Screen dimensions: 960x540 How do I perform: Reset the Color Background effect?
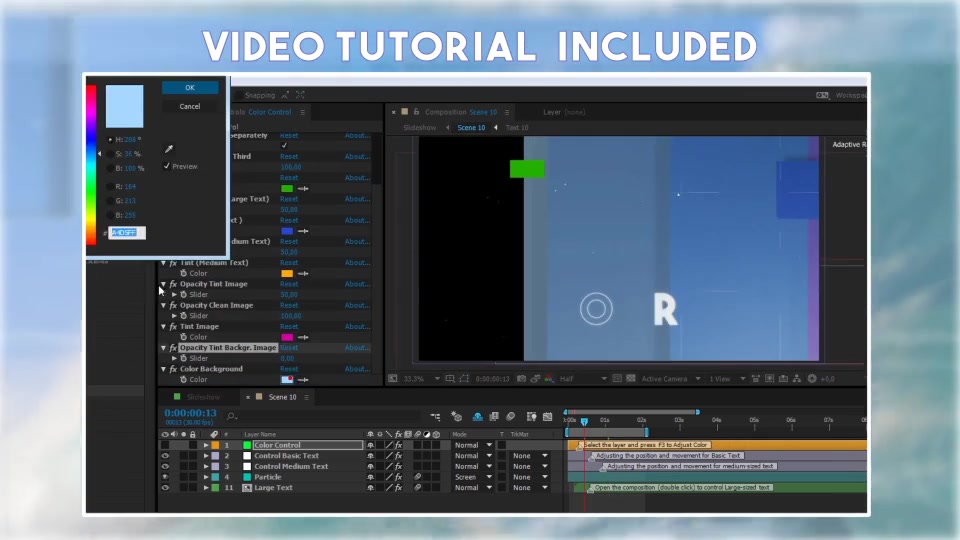coord(289,369)
